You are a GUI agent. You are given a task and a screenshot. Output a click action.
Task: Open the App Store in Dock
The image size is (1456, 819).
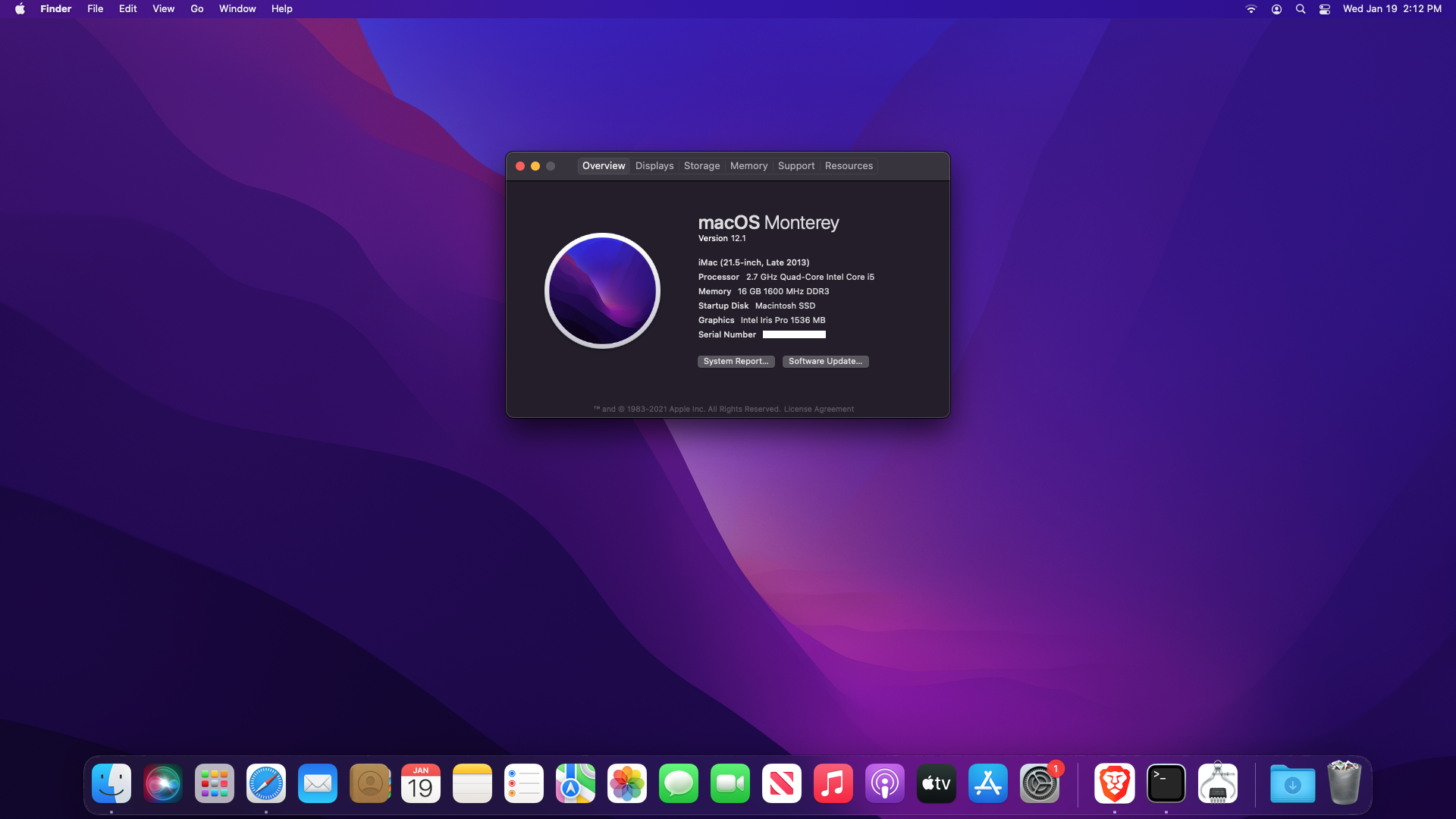[988, 783]
